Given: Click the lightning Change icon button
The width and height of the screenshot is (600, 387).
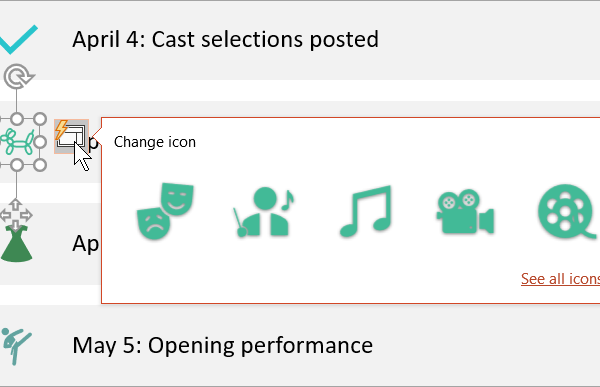Looking at the screenshot, I should pyautogui.click(x=72, y=136).
